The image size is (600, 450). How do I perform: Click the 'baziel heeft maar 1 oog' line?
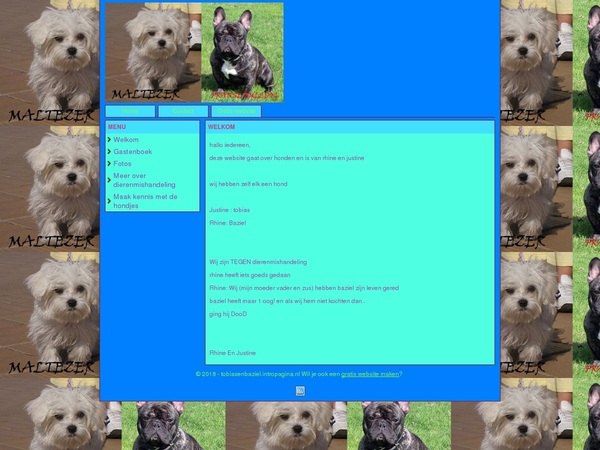pyautogui.click(x=287, y=301)
